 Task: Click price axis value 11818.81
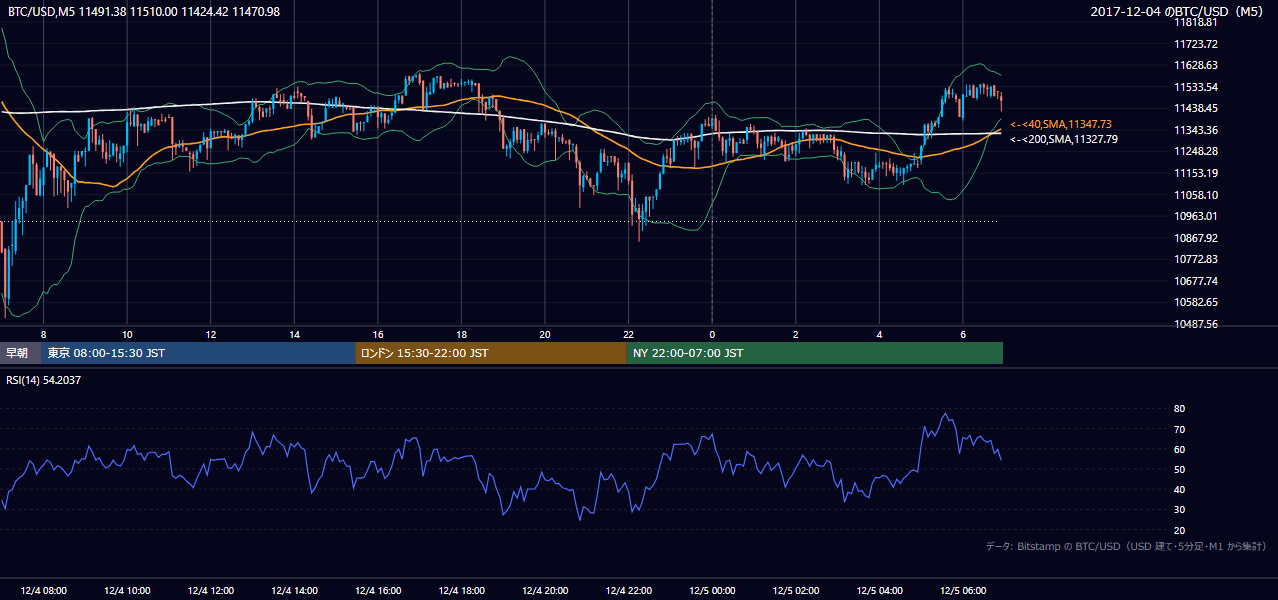point(1196,22)
